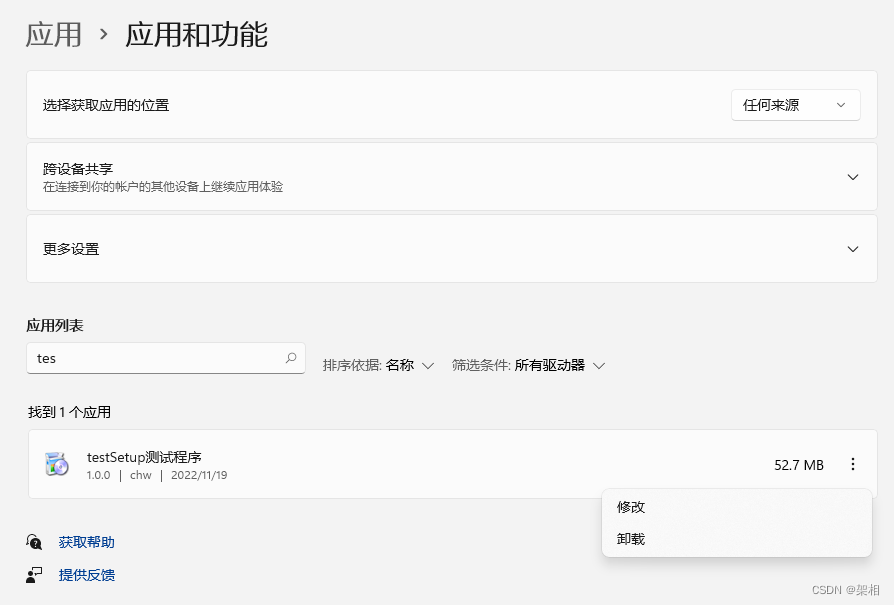Click the testSetup测试程序 app icon

click(x=56, y=464)
